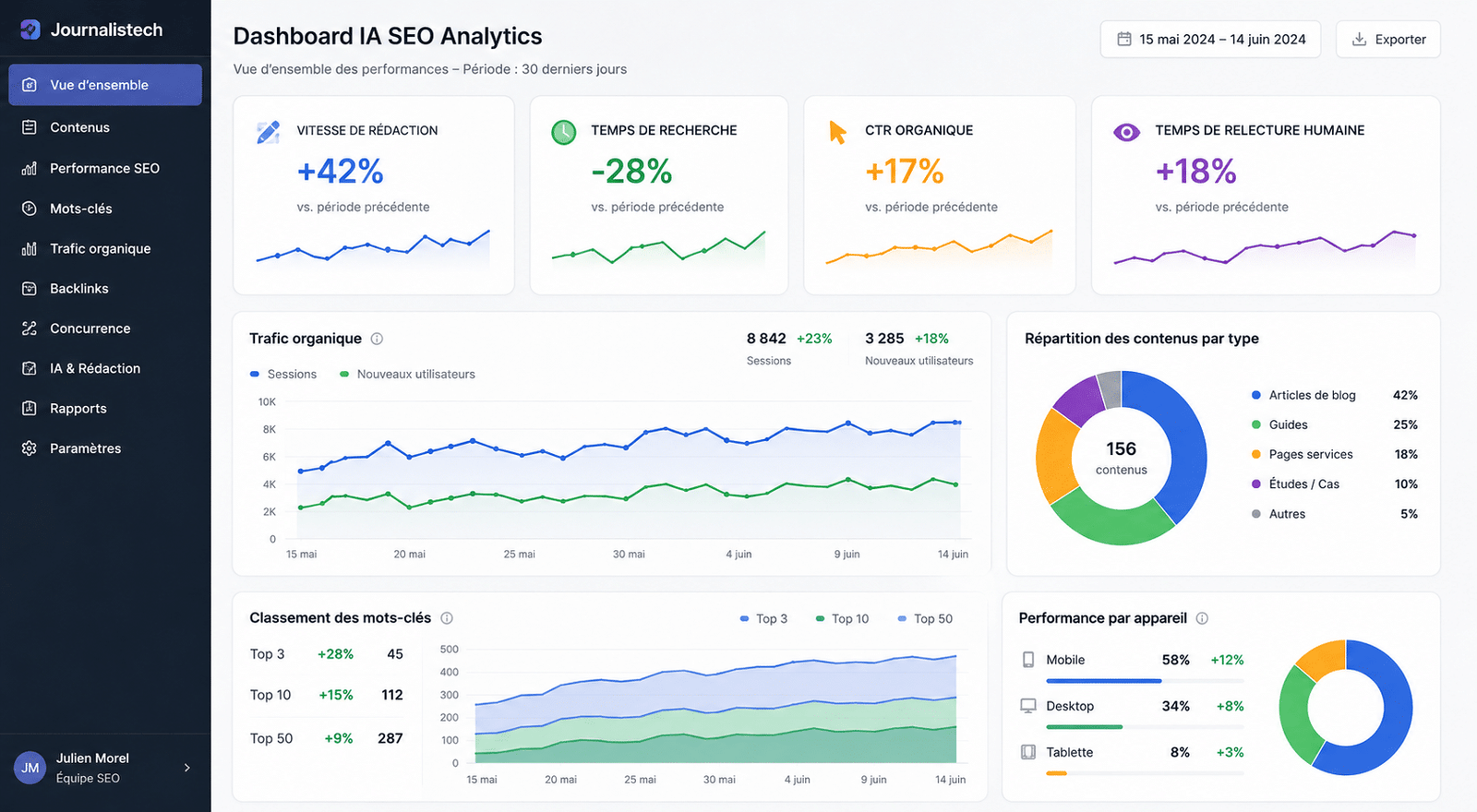1477x812 pixels.
Task: Click the 156 contenus donut center
Action: (x=1122, y=458)
